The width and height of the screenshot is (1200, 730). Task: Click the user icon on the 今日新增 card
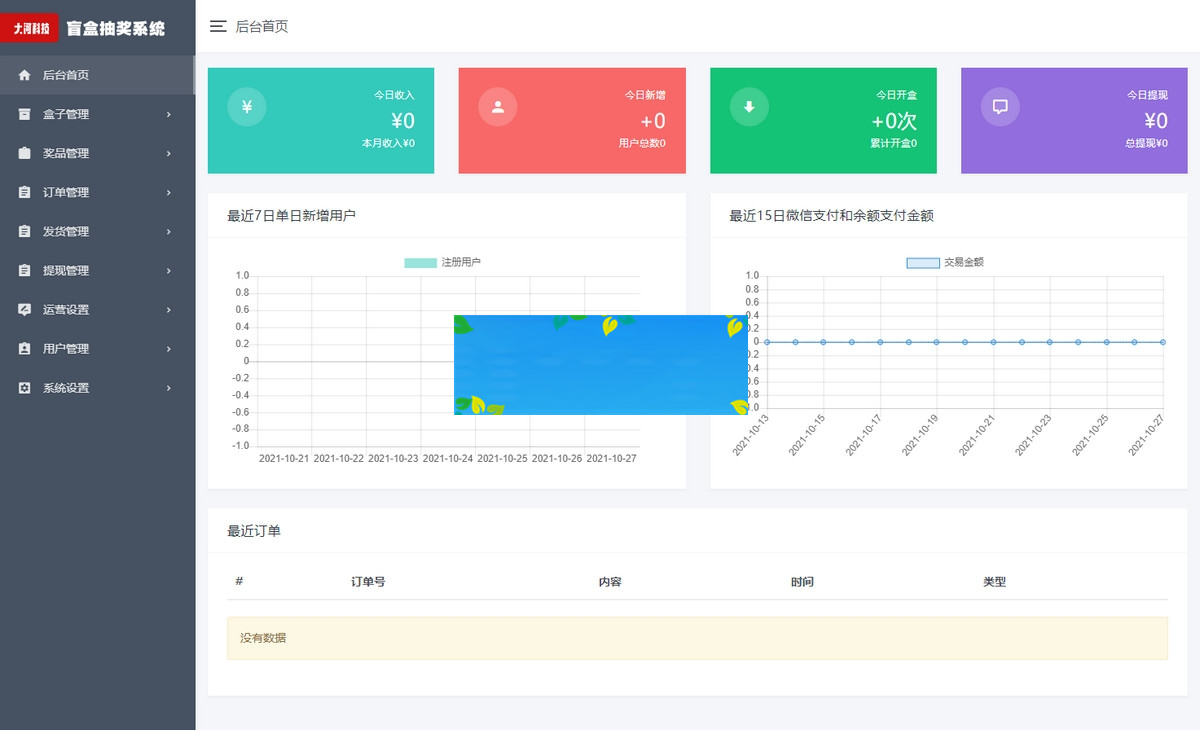tap(497, 106)
